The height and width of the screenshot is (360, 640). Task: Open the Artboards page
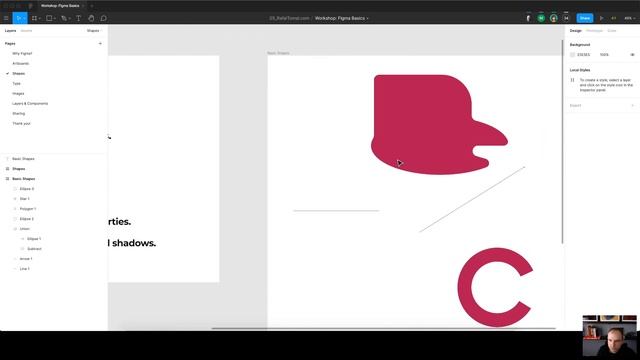pos(20,64)
